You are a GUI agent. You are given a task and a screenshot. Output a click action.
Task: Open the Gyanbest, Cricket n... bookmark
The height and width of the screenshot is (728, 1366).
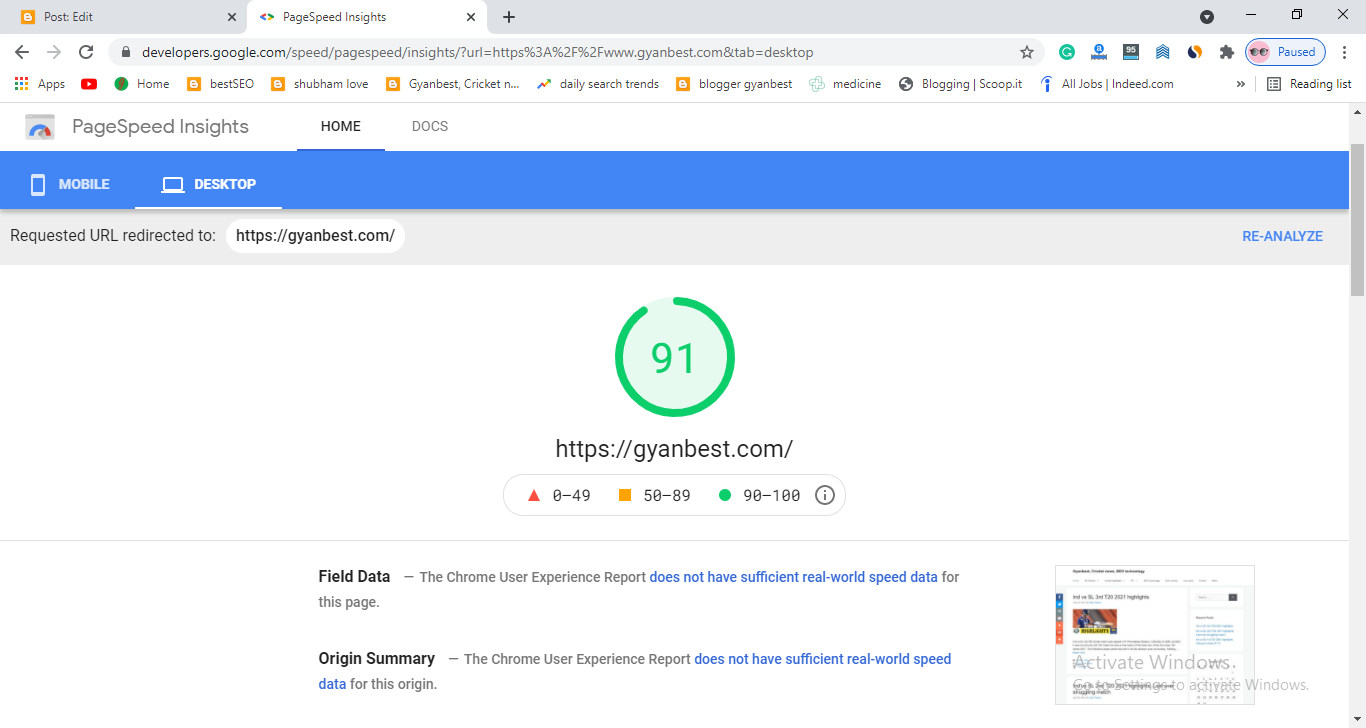pos(452,84)
